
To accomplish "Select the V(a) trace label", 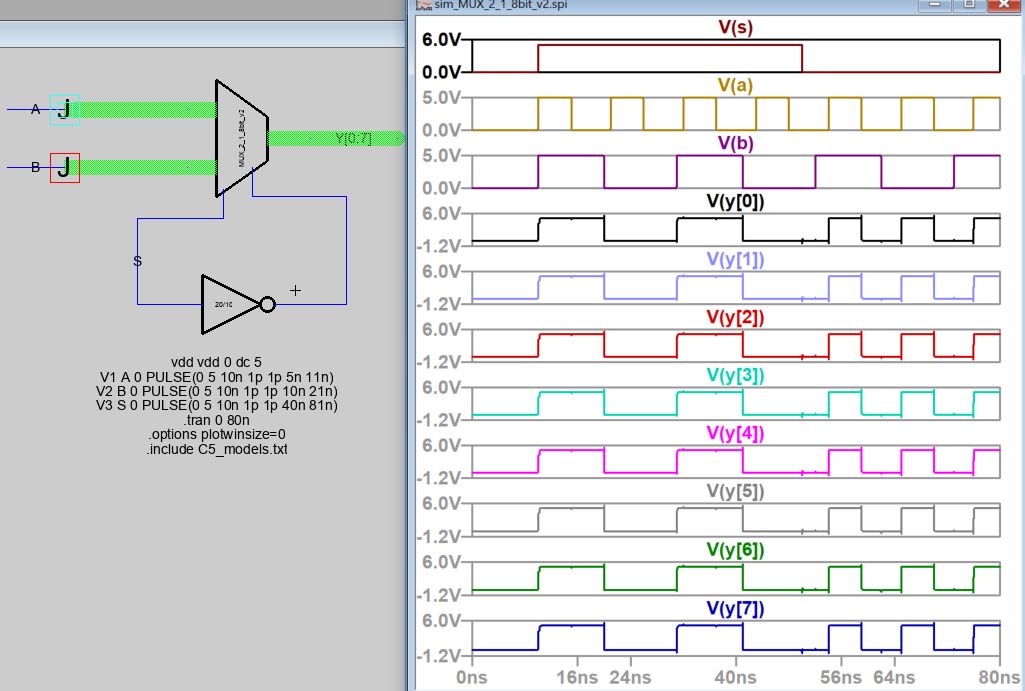I will coord(735,86).
